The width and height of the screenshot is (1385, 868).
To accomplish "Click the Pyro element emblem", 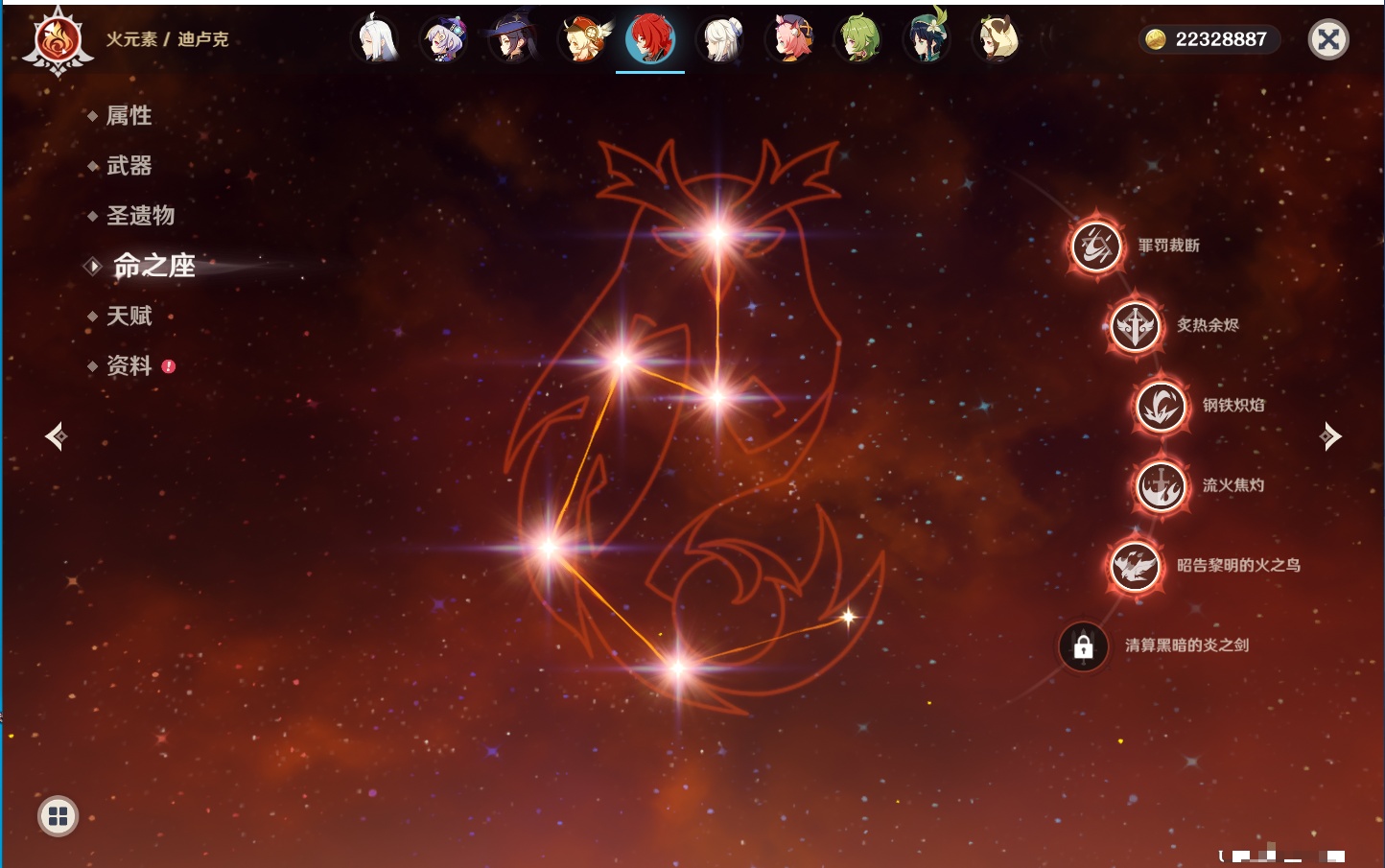I will 58,42.
